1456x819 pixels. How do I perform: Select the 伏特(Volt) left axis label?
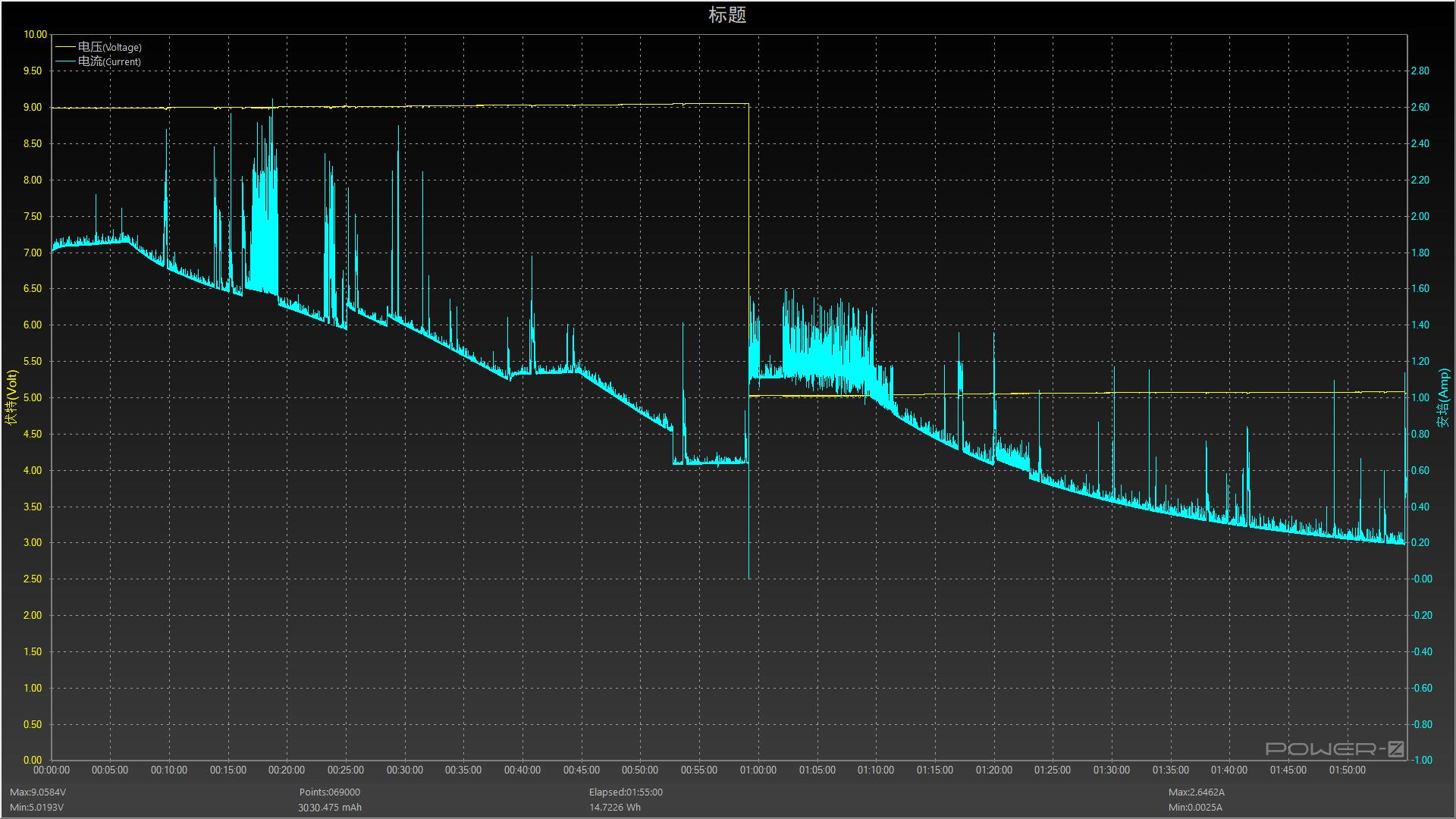click(11, 397)
